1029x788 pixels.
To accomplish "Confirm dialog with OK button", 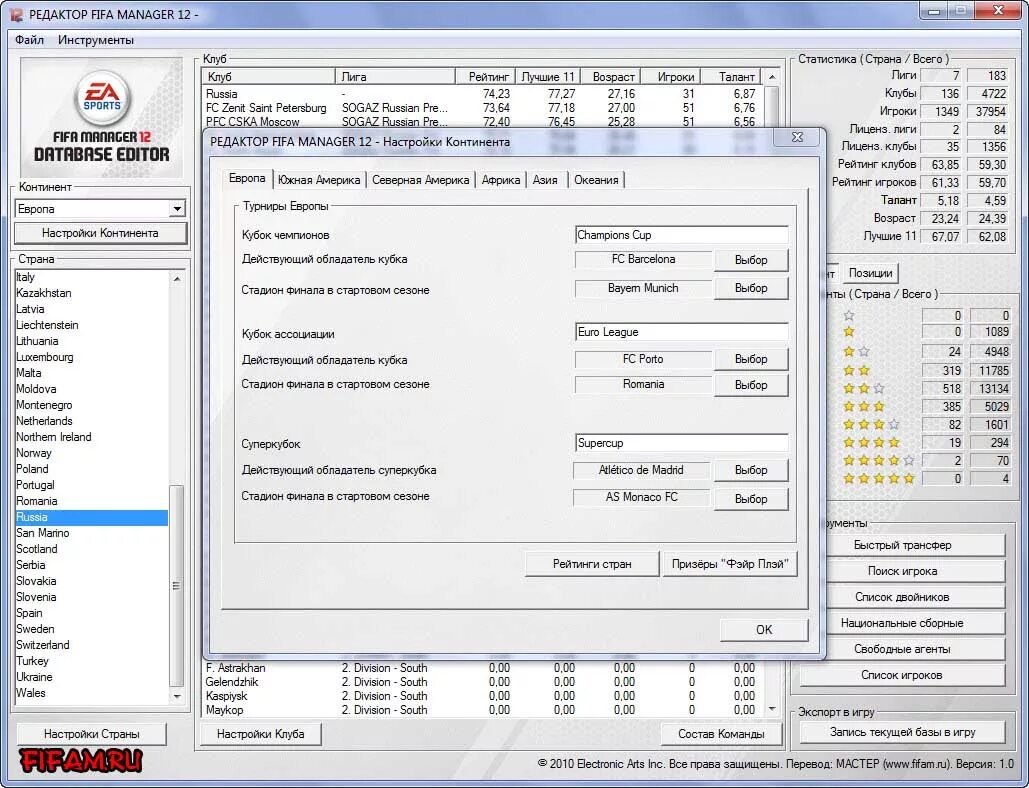I will 764,629.
